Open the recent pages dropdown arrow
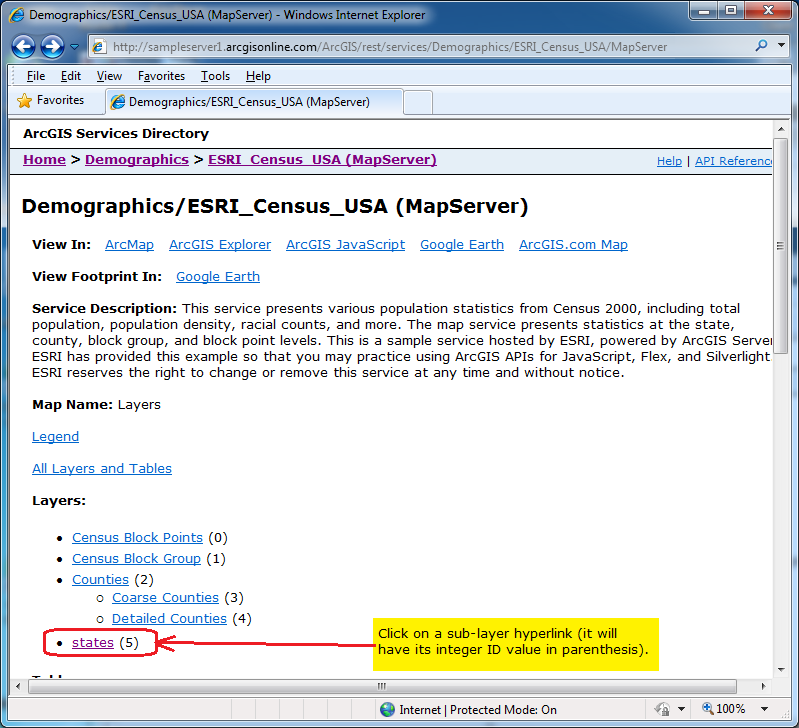The height and width of the screenshot is (728, 799). 74,47
